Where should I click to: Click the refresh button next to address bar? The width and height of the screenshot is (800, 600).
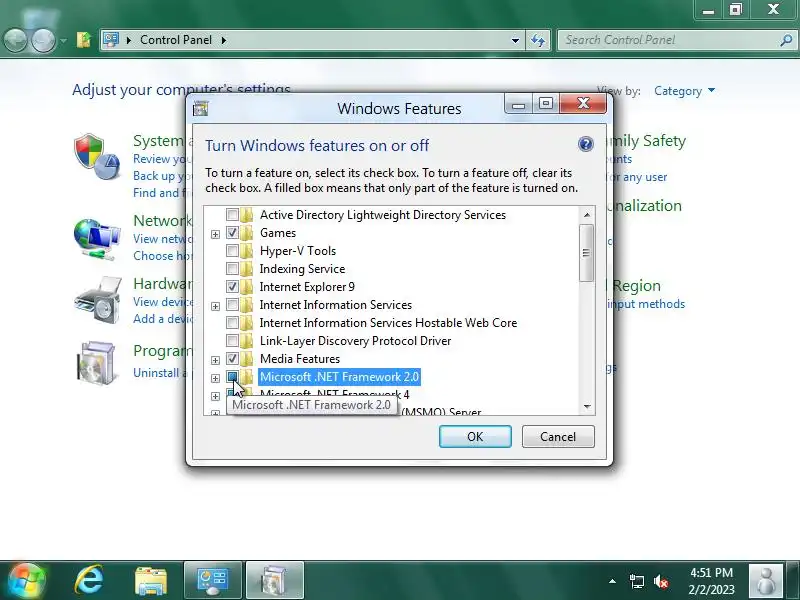click(538, 40)
